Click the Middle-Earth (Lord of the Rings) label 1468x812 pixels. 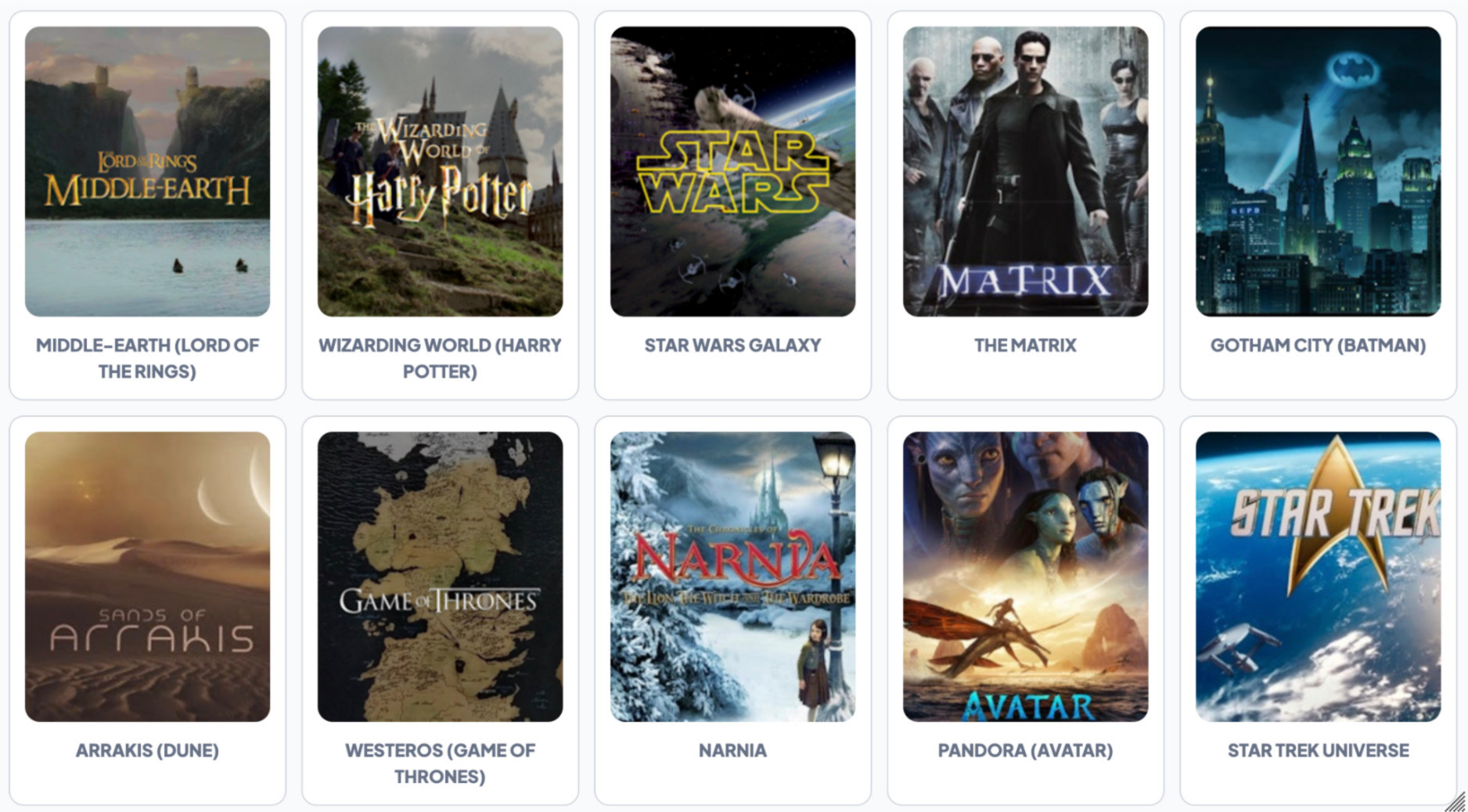(x=147, y=358)
